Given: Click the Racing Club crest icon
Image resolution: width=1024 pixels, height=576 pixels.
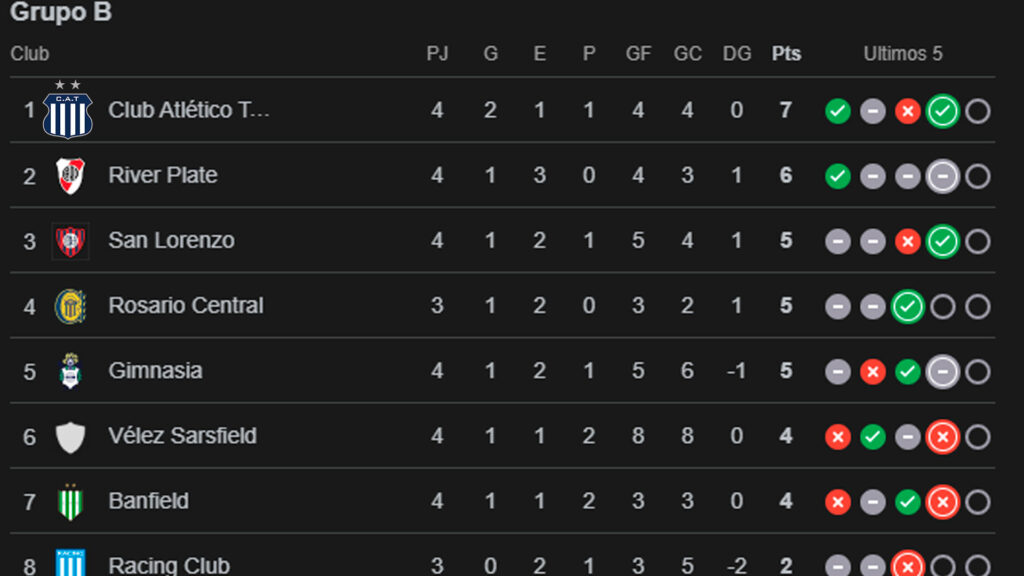Looking at the screenshot, I should click(x=70, y=564).
